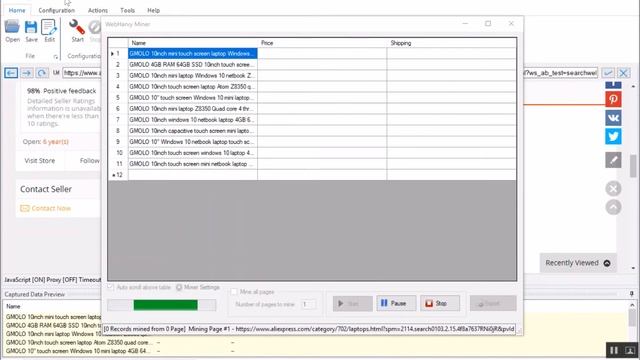Go back with the browser back arrow
Image resolution: width=640 pixels, height=360 pixels.
(x=11, y=73)
